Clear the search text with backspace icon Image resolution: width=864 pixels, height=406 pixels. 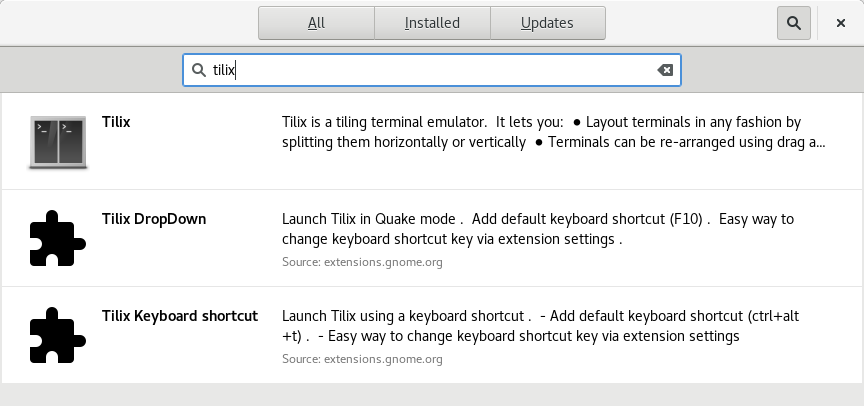click(x=665, y=70)
